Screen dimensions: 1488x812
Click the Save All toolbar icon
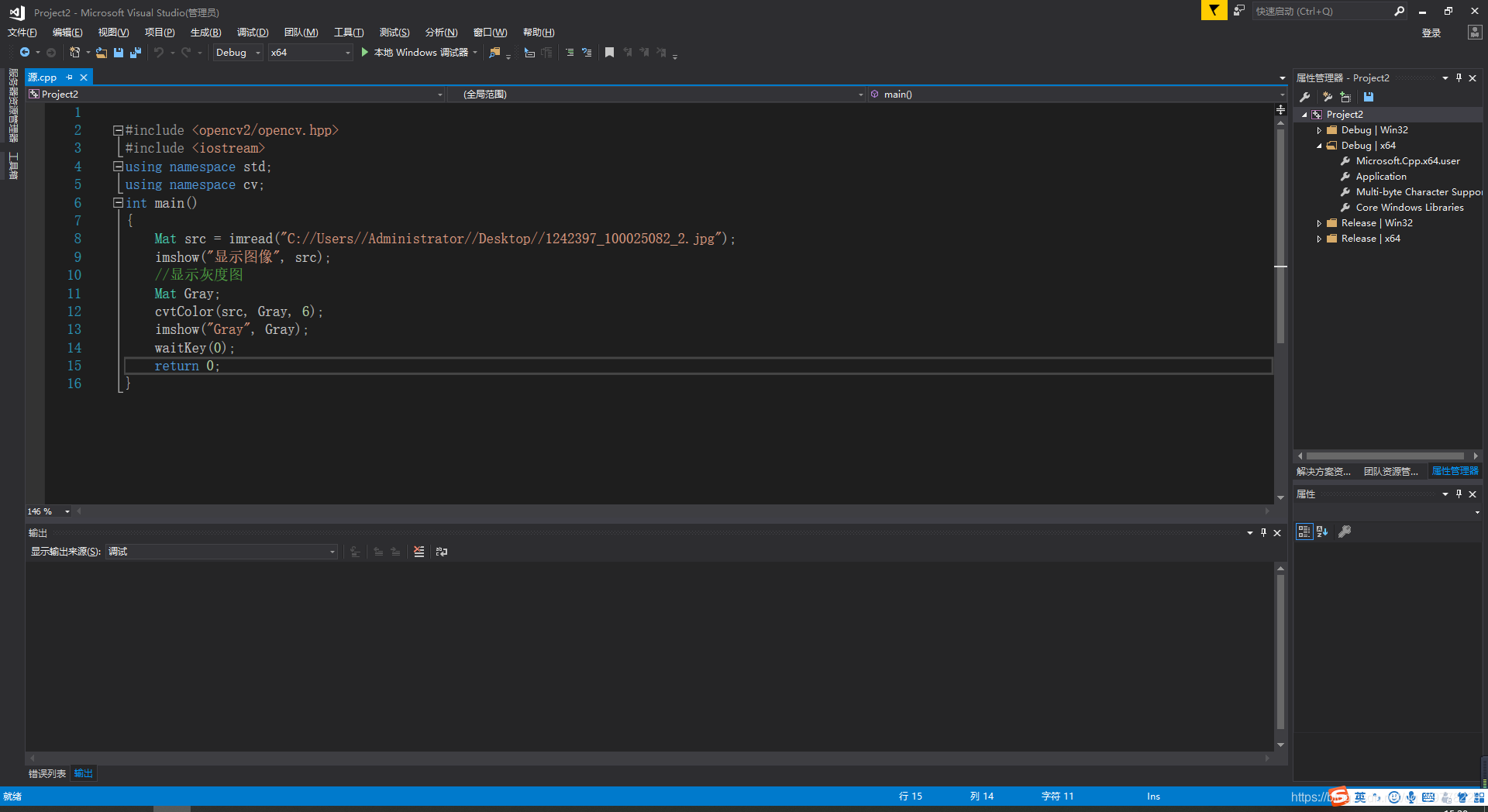(x=136, y=53)
